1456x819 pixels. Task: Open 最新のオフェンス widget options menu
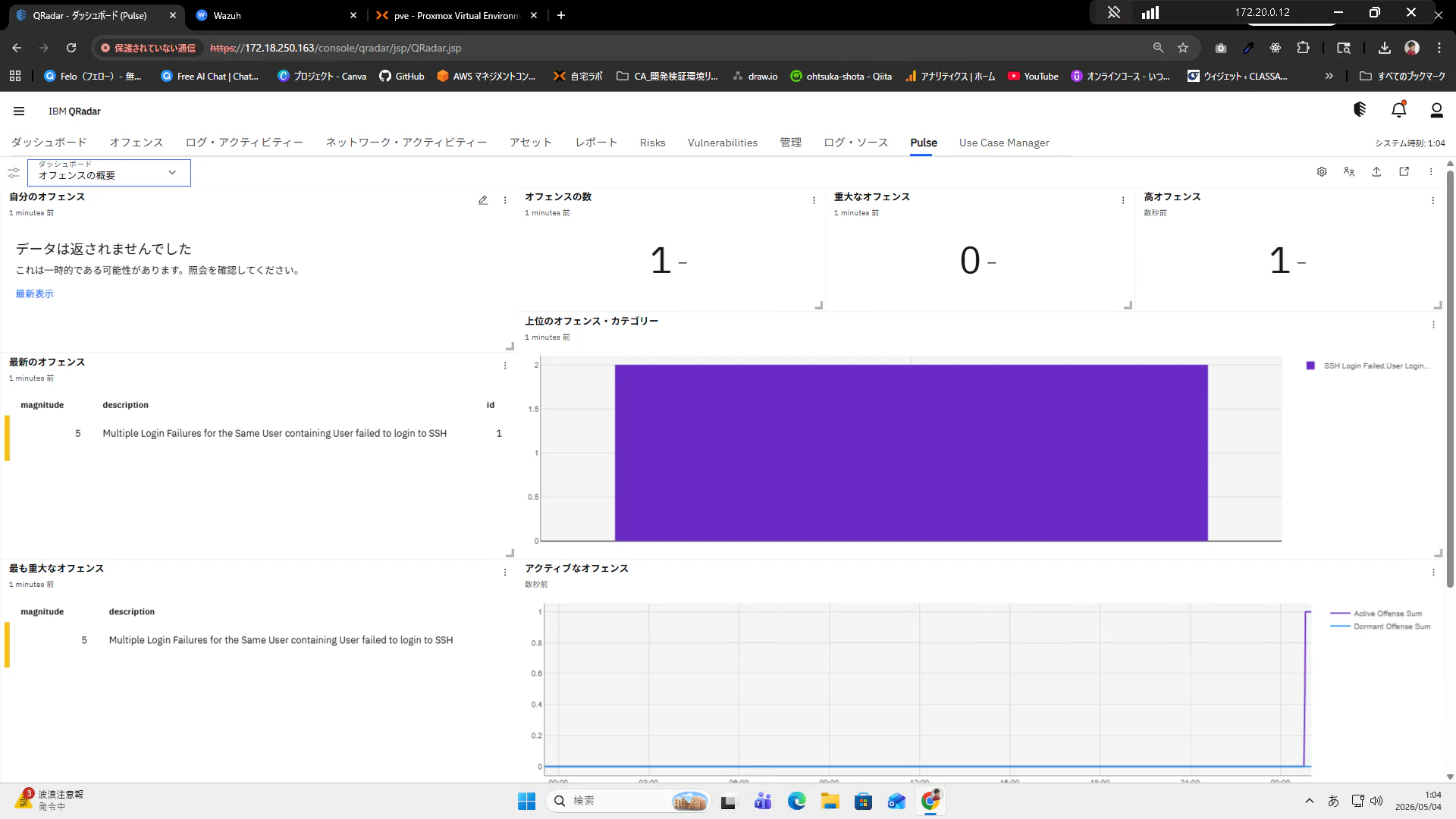pyautogui.click(x=505, y=366)
